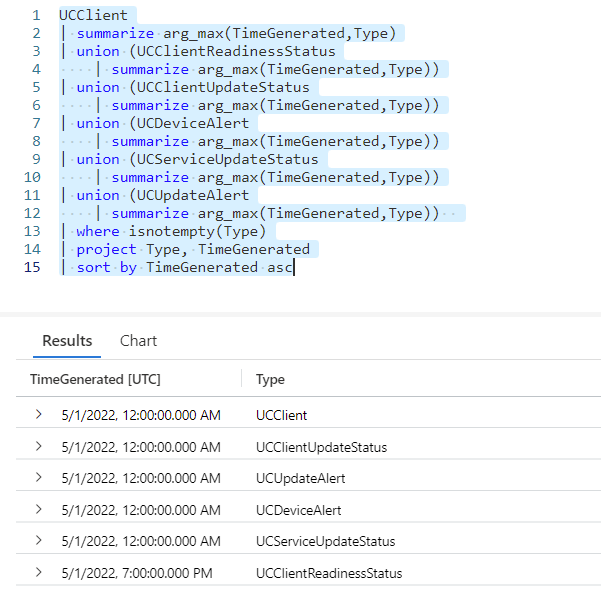Click line number 1 in the gutter
The height and width of the screenshot is (604, 601).
36,16
